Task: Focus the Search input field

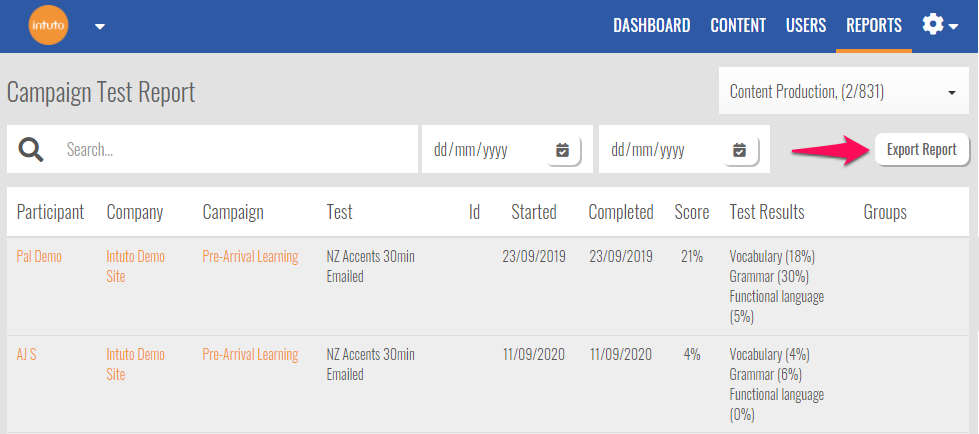Action: 235,150
